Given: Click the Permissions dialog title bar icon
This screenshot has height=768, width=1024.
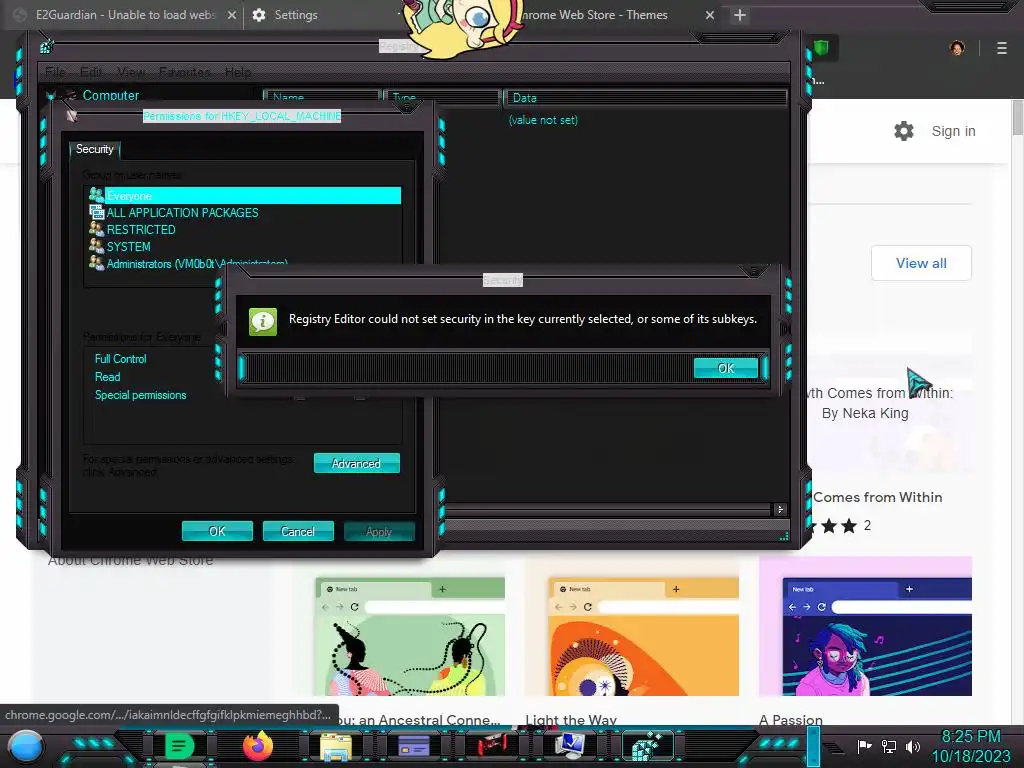Looking at the screenshot, I should coord(71,116).
